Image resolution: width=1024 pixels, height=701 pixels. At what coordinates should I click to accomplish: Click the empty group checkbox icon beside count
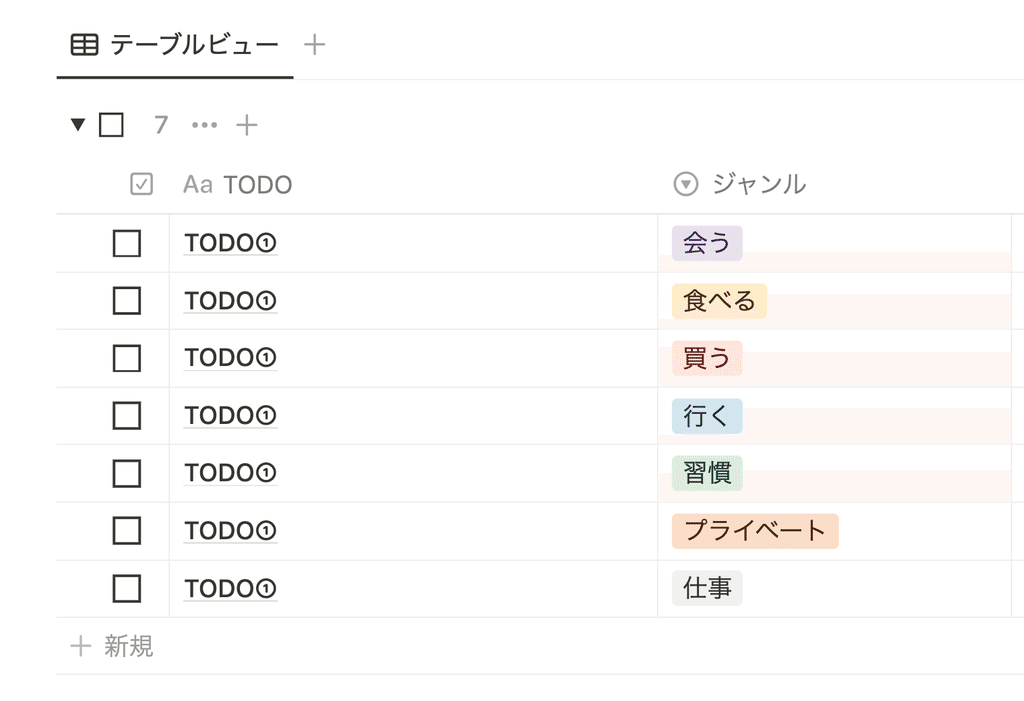point(112,125)
